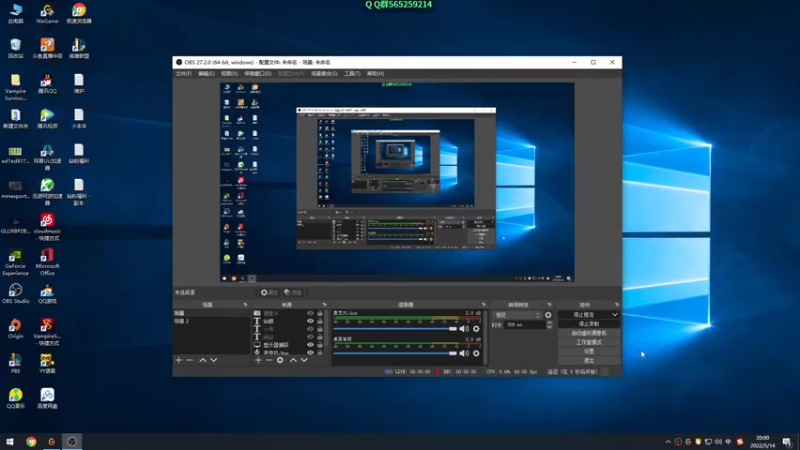Open the 文件(F) menu
Viewport: 800px width, 450px height.
tap(183, 73)
